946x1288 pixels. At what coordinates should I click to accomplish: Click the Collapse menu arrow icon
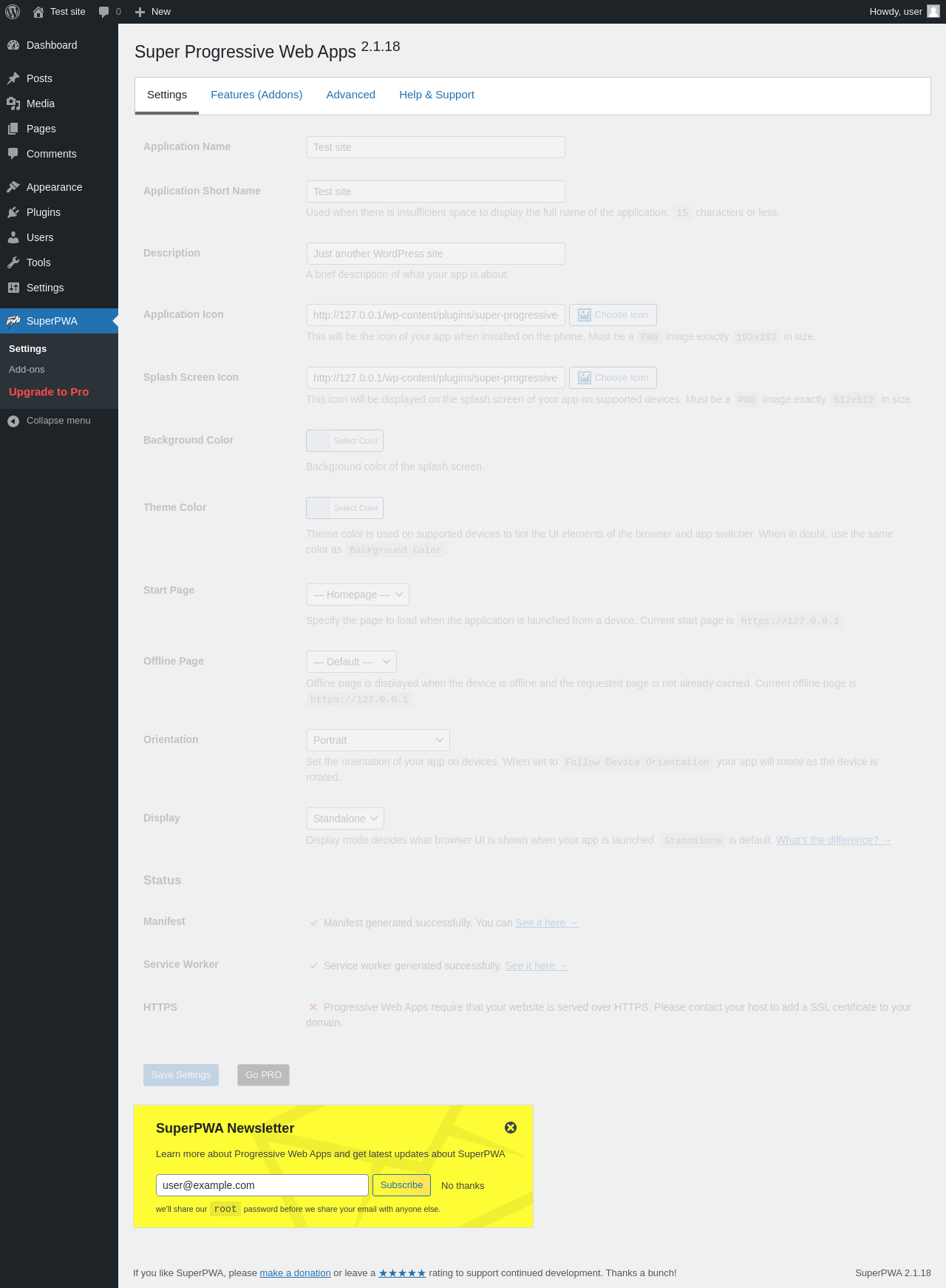coord(13,421)
